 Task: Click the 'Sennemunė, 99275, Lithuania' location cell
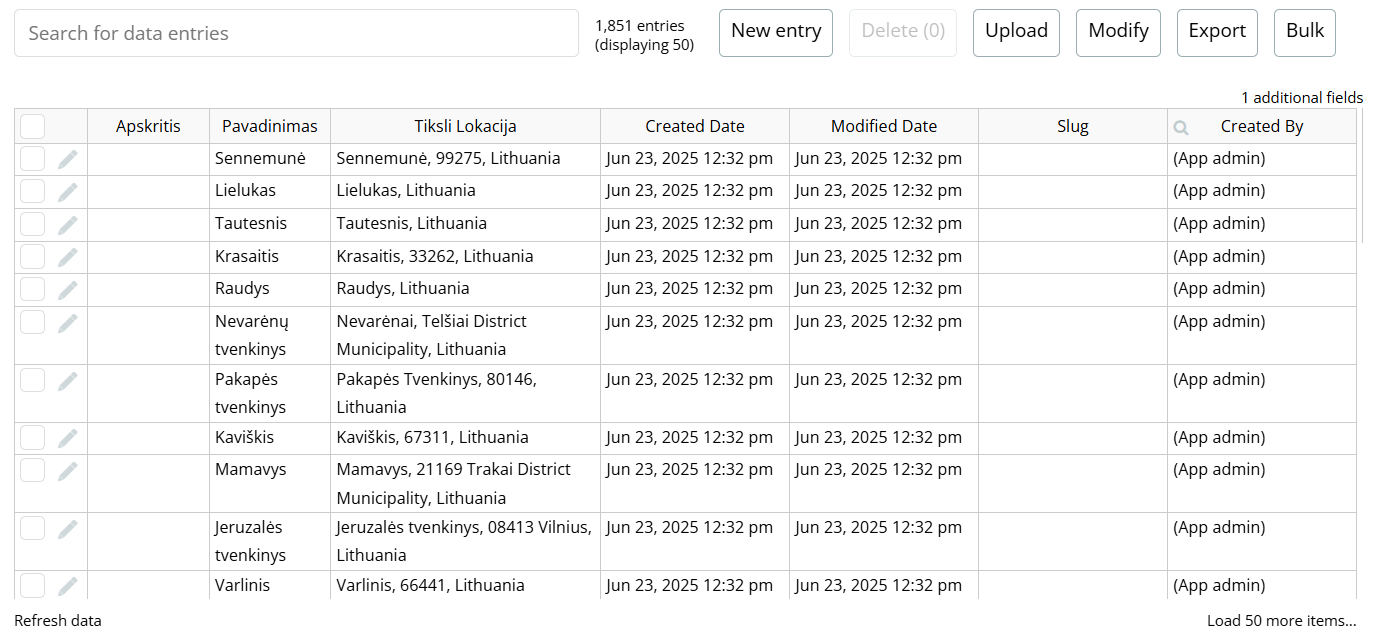[x=465, y=159]
